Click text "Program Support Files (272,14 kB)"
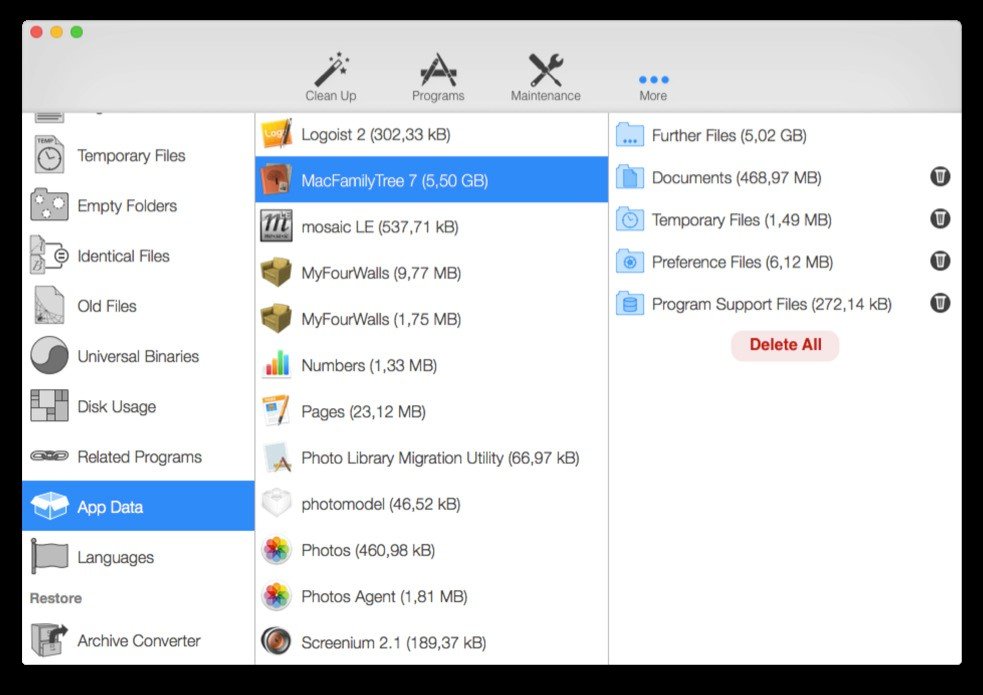 pos(772,305)
